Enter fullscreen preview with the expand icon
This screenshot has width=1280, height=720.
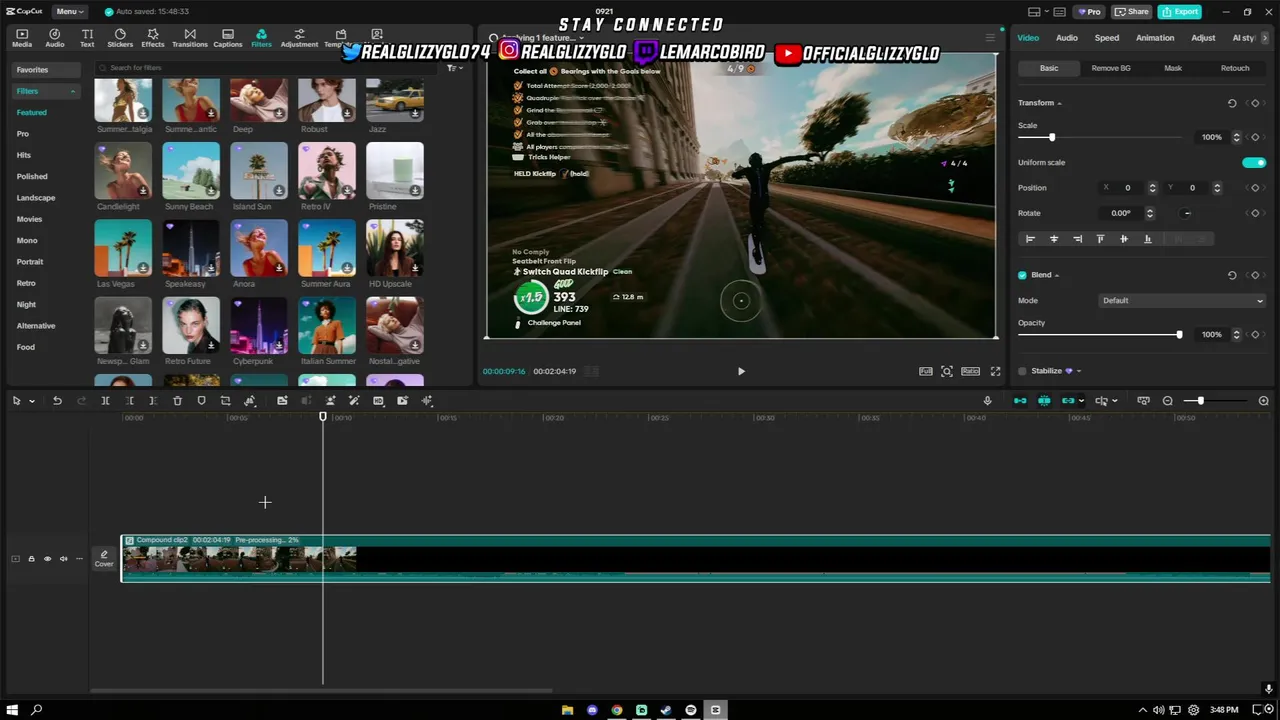995,371
